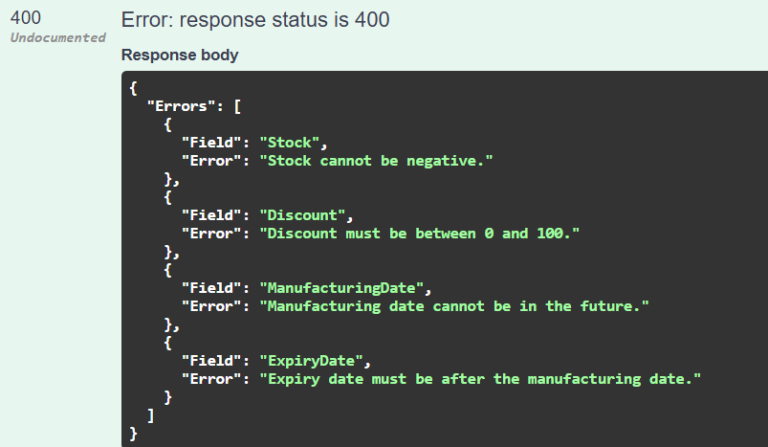Click the Undocumented label
This screenshot has width=768, height=447.
pyautogui.click(x=58, y=38)
